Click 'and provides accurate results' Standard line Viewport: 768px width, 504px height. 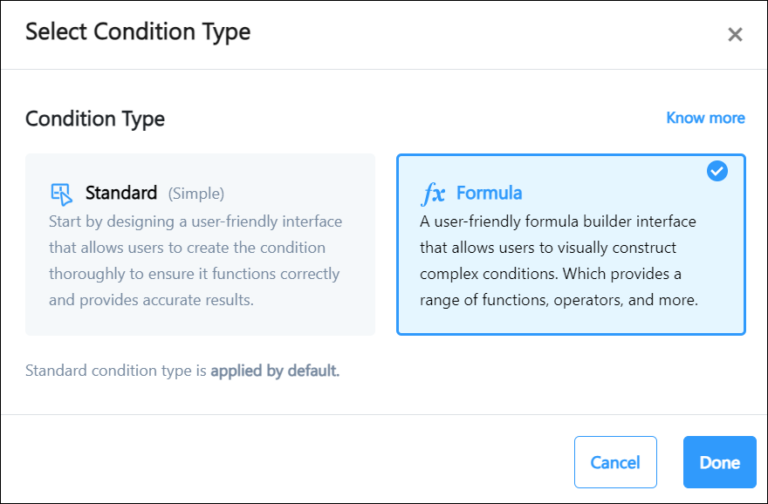(151, 299)
